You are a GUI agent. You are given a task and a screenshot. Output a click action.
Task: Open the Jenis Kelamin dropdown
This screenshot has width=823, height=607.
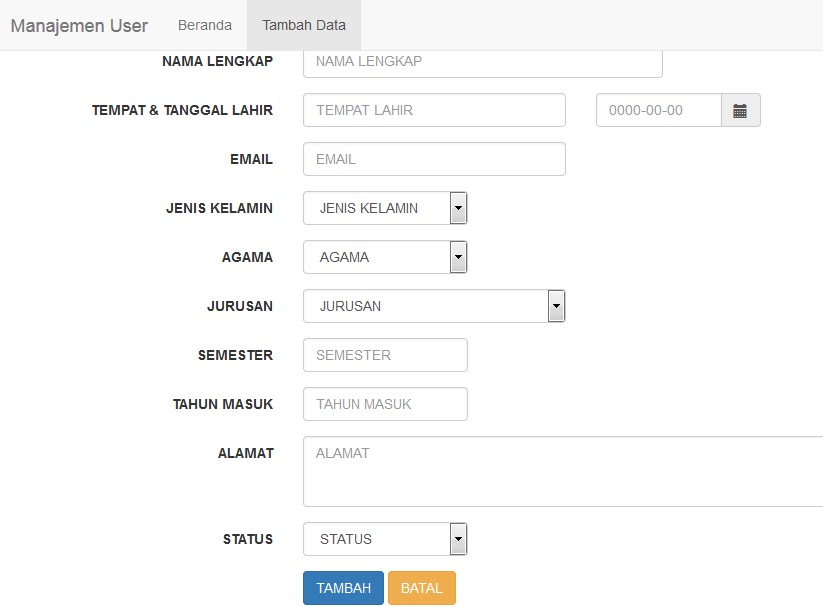tap(385, 208)
